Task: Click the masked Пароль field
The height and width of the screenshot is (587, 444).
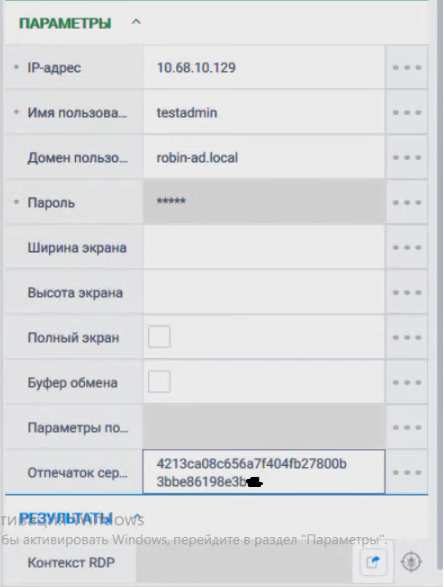Action: (x=264, y=203)
